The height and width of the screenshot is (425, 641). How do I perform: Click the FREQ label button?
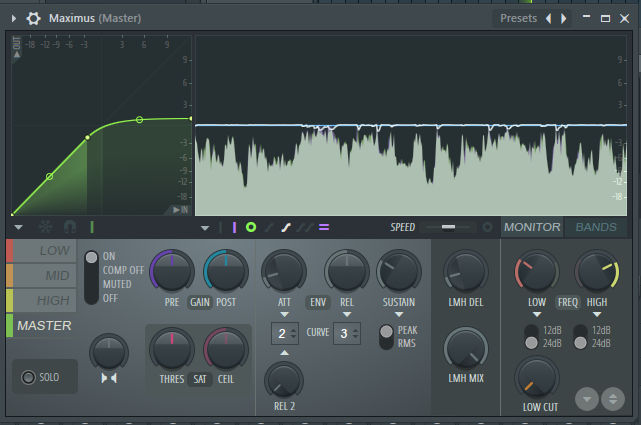pyautogui.click(x=568, y=302)
